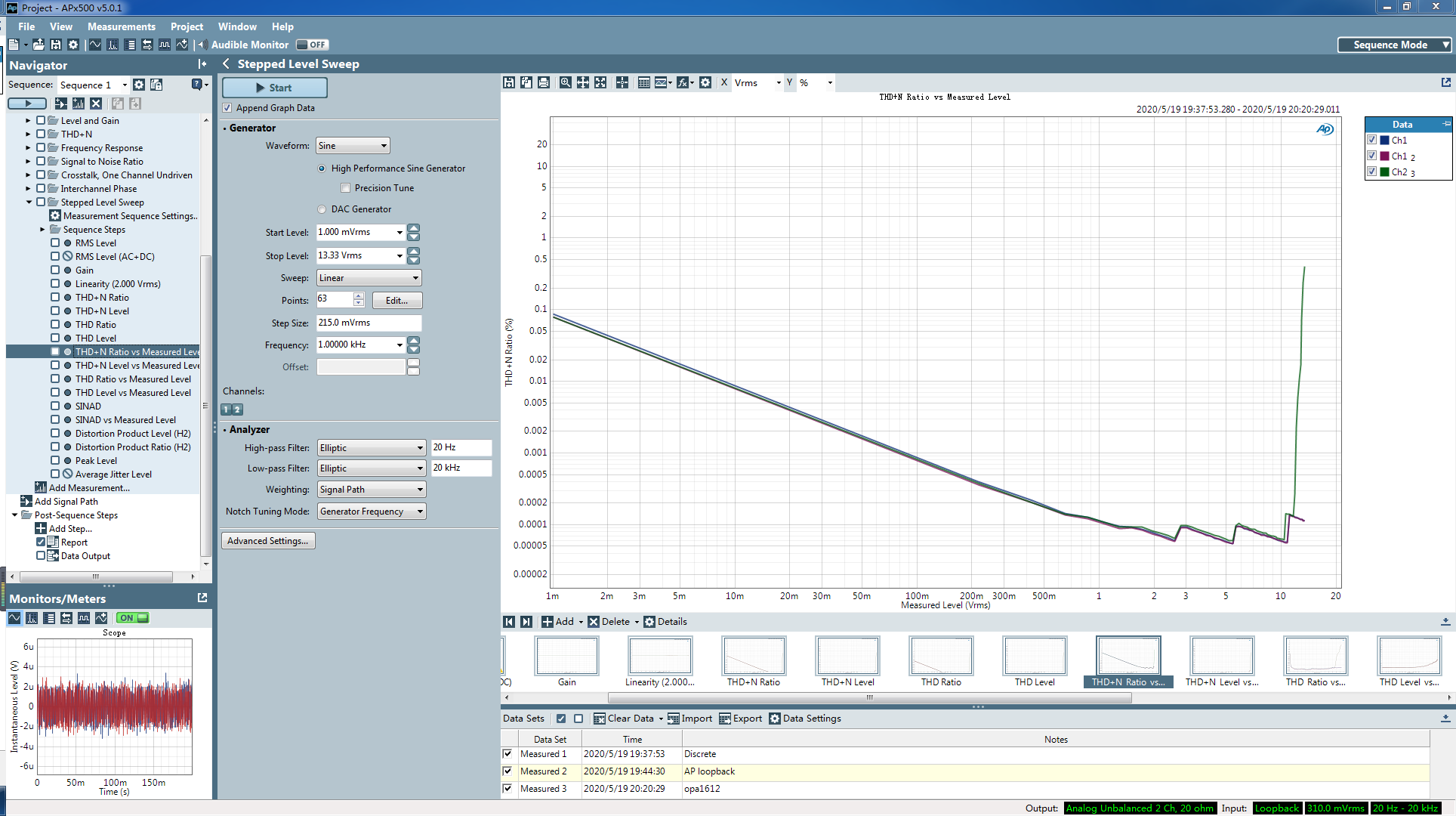Toggle Ch1 trace visibility in legend
The height and width of the screenshot is (816, 1456).
click(1372, 140)
